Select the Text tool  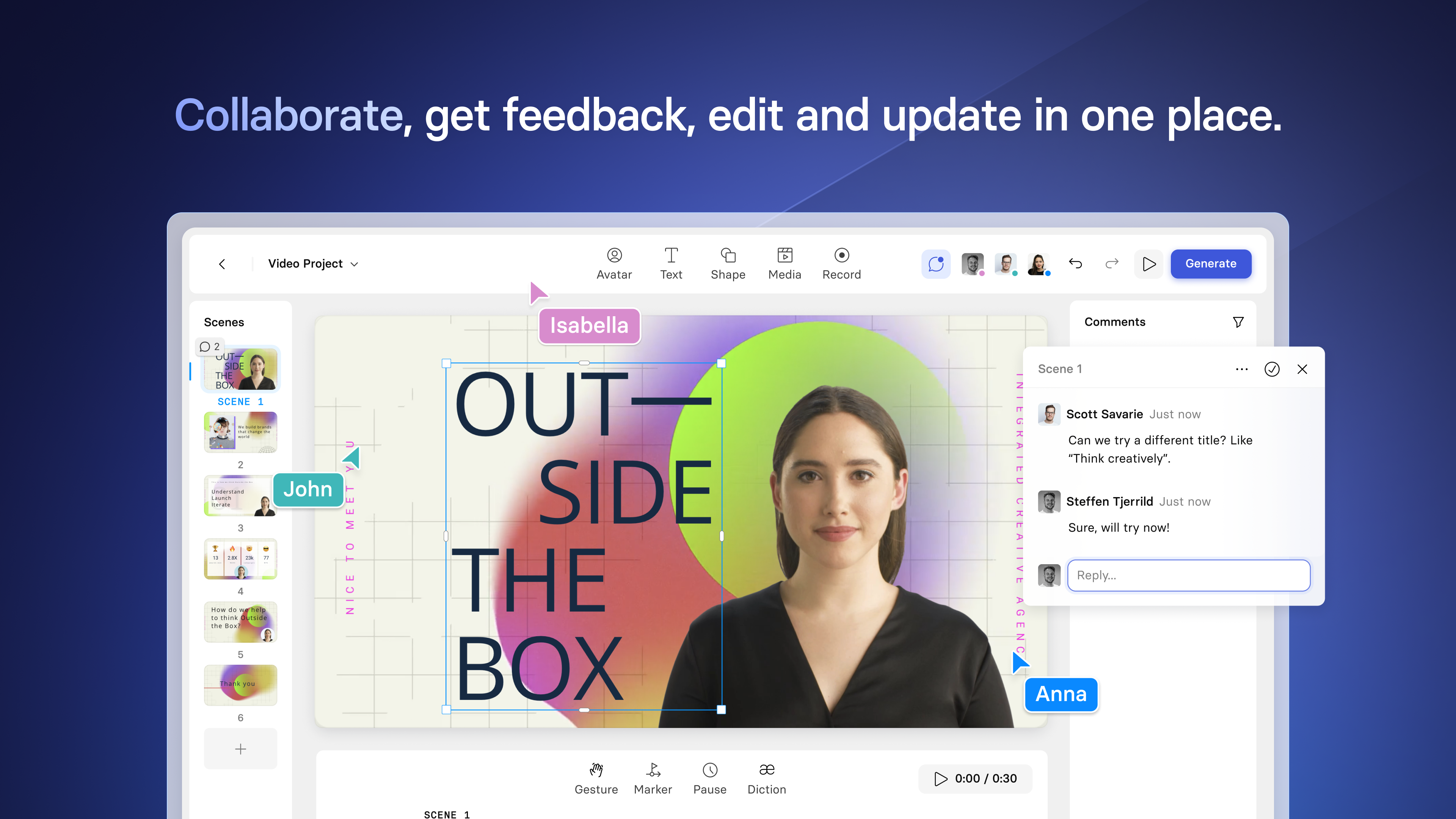[x=671, y=264]
